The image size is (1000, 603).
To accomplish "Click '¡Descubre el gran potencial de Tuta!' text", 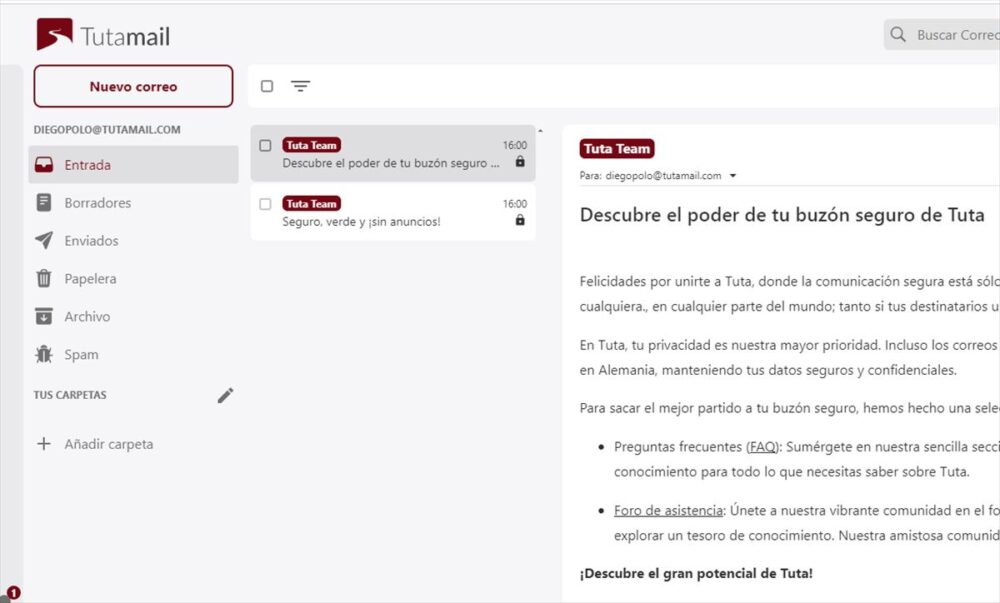I will (x=696, y=574).
